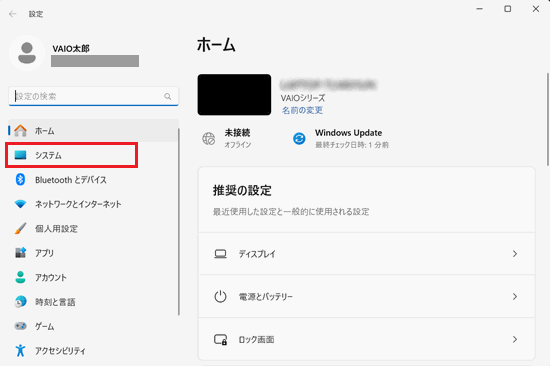Open アカウント settings category
Image resolution: width=550 pixels, height=366 pixels.
point(93,278)
